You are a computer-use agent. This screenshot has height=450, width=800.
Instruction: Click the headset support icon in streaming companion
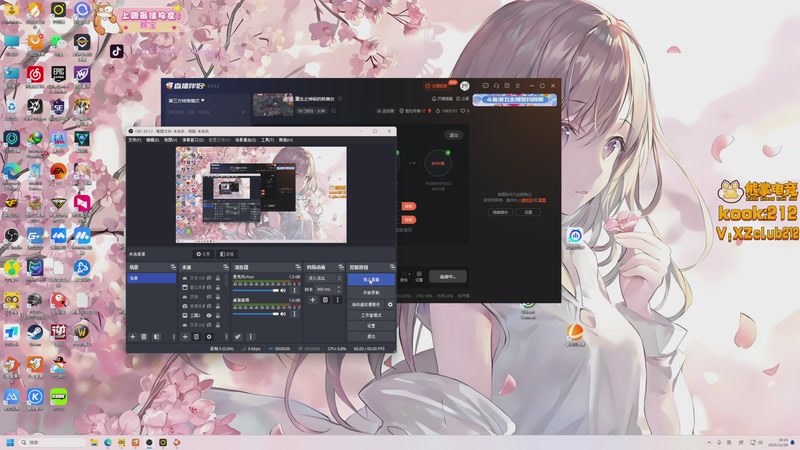point(496,86)
